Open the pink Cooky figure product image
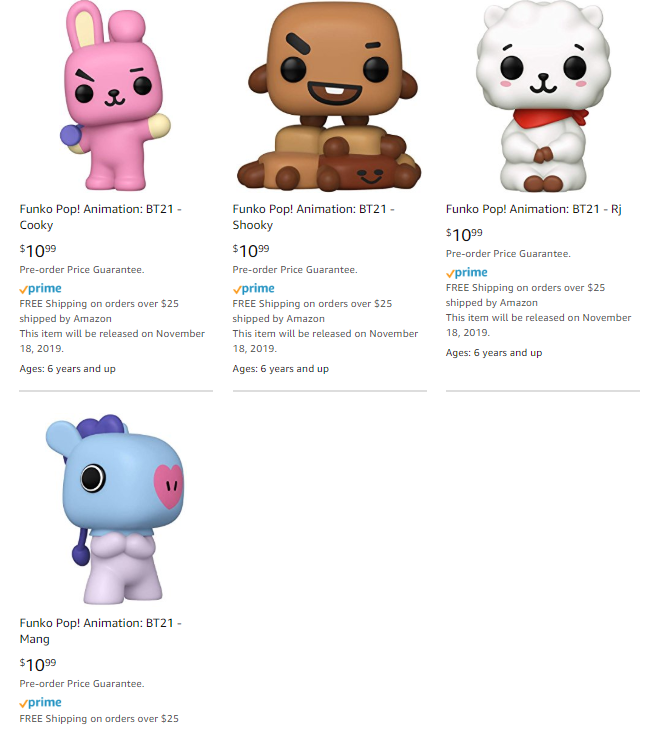The width and height of the screenshot is (649, 729). [115, 96]
